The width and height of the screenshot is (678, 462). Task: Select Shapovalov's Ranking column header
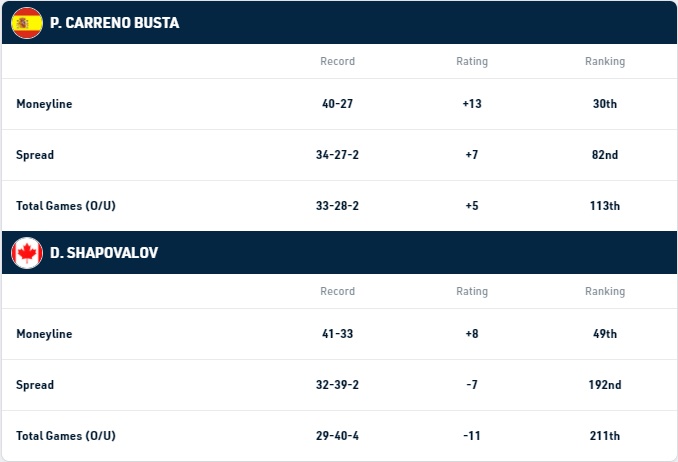click(x=605, y=292)
